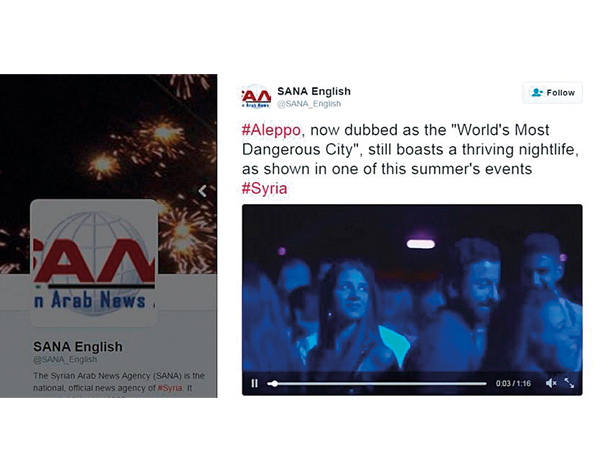
Task: Select SANA English profile name in sidebar
Action: (x=78, y=346)
